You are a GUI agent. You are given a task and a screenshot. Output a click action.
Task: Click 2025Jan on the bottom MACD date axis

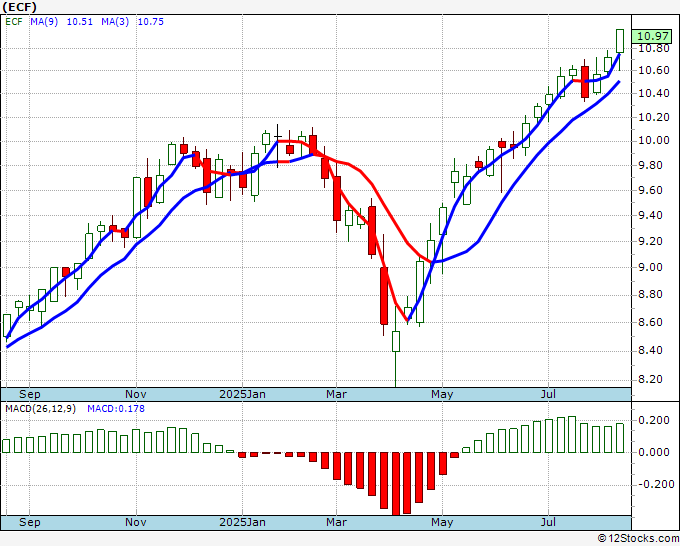coord(242,522)
